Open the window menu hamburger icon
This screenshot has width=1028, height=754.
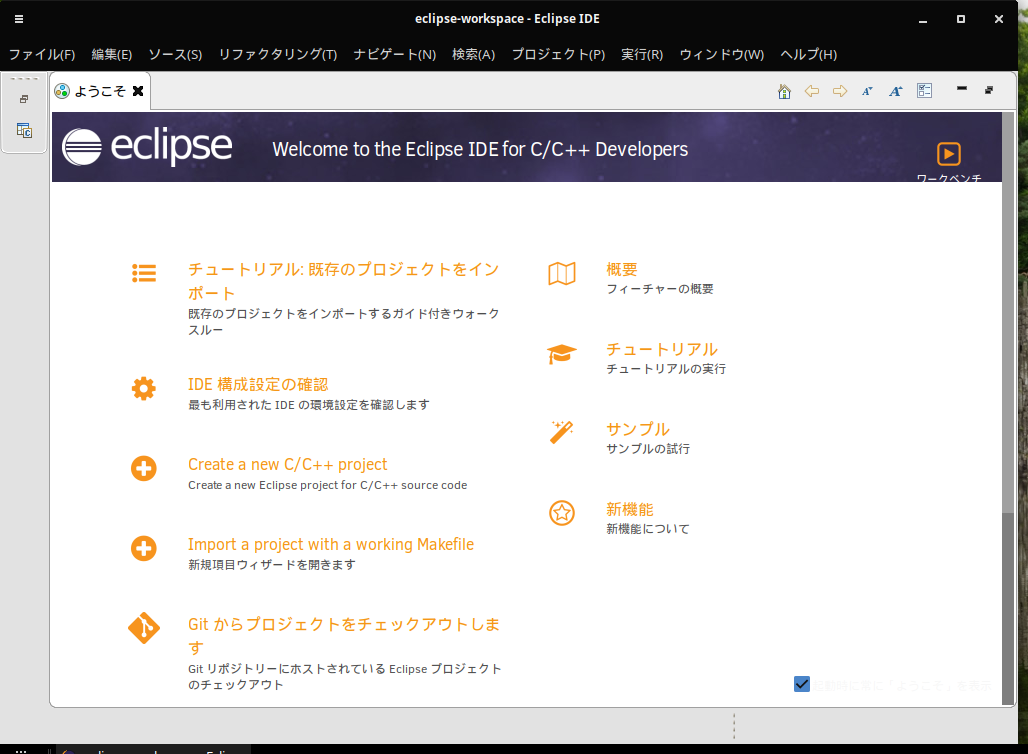click(x=19, y=19)
